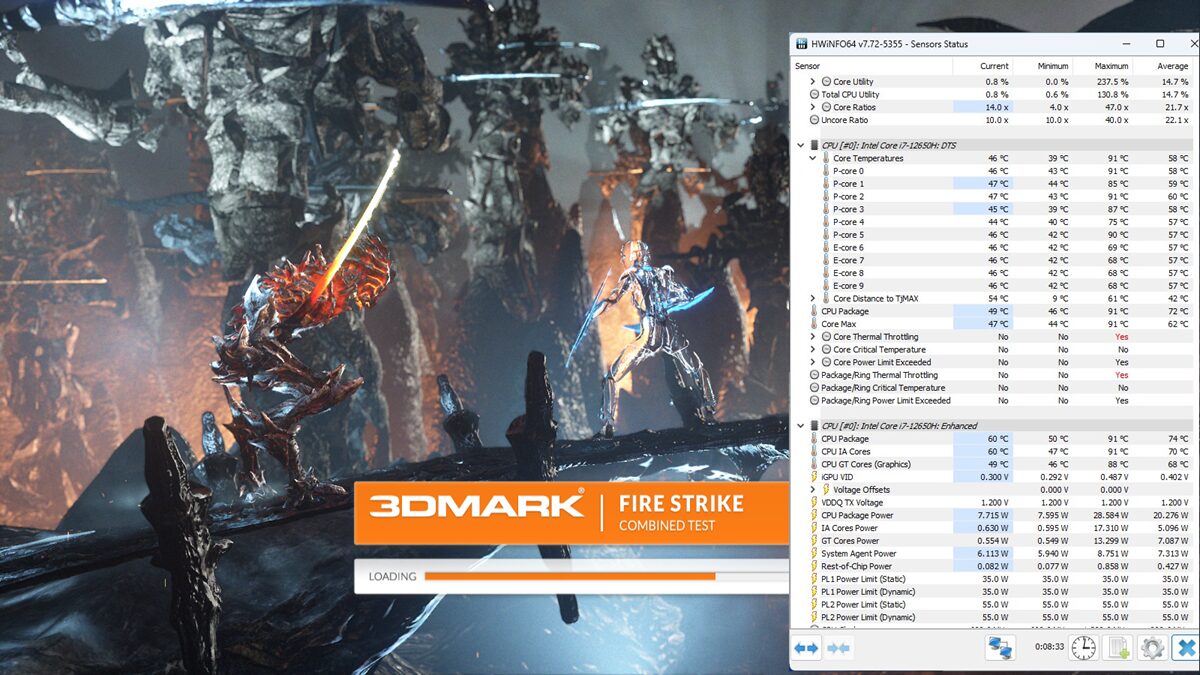Click thermometer icon next to P-core 0
The height and width of the screenshot is (675, 1200).
[826, 171]
